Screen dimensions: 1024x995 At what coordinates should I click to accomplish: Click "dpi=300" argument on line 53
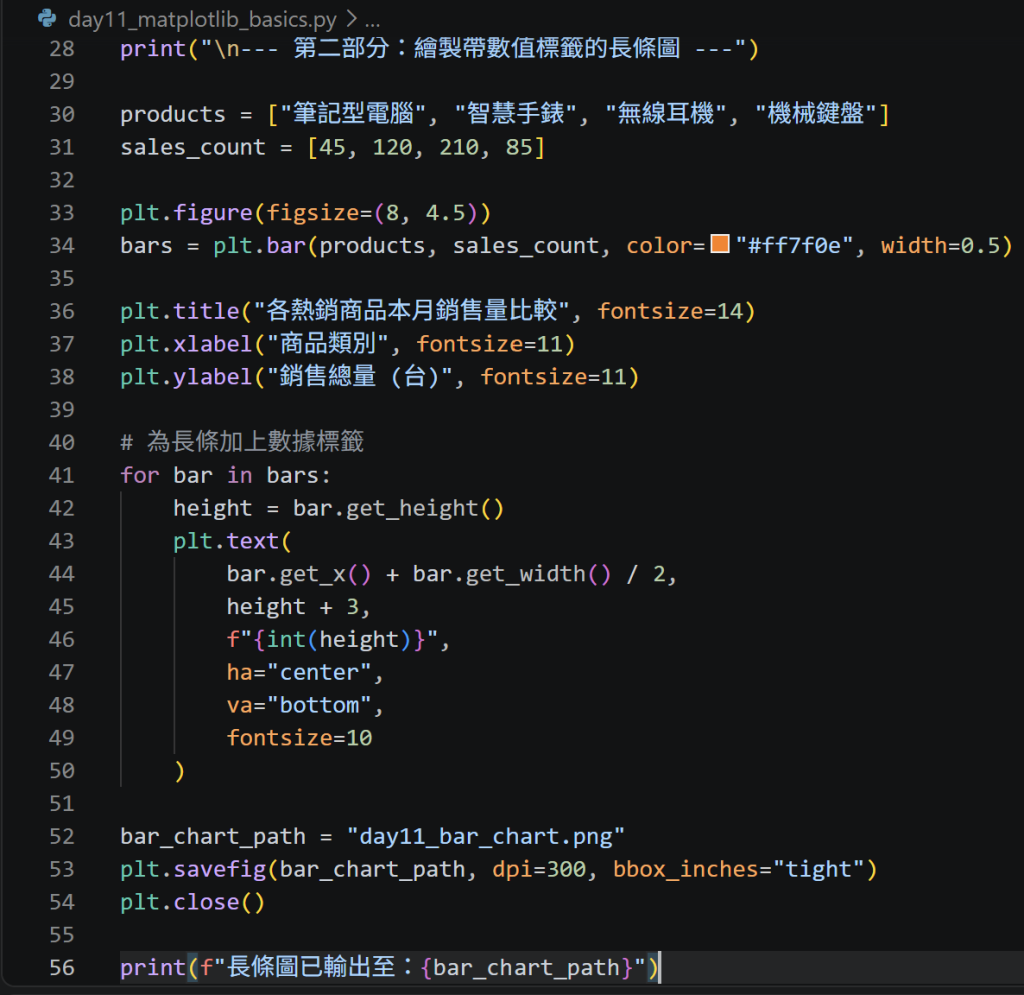[539, 869]
